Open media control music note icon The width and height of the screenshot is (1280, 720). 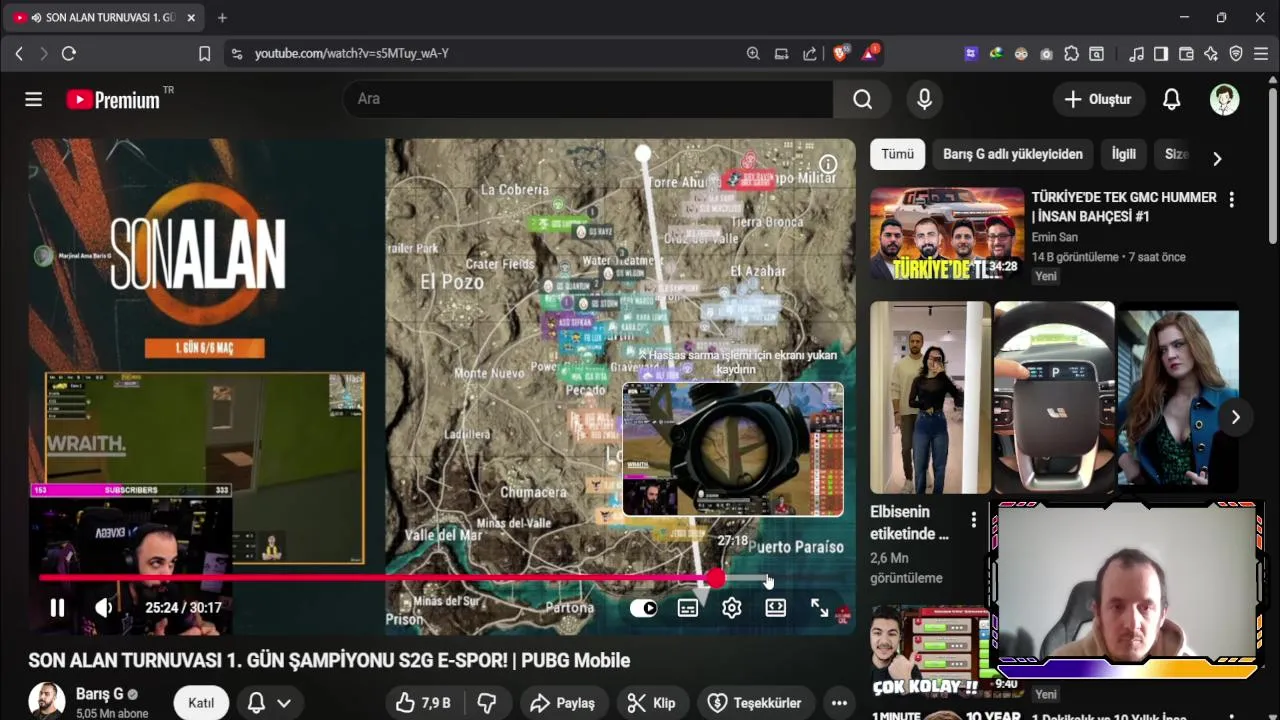point(1136,53)
